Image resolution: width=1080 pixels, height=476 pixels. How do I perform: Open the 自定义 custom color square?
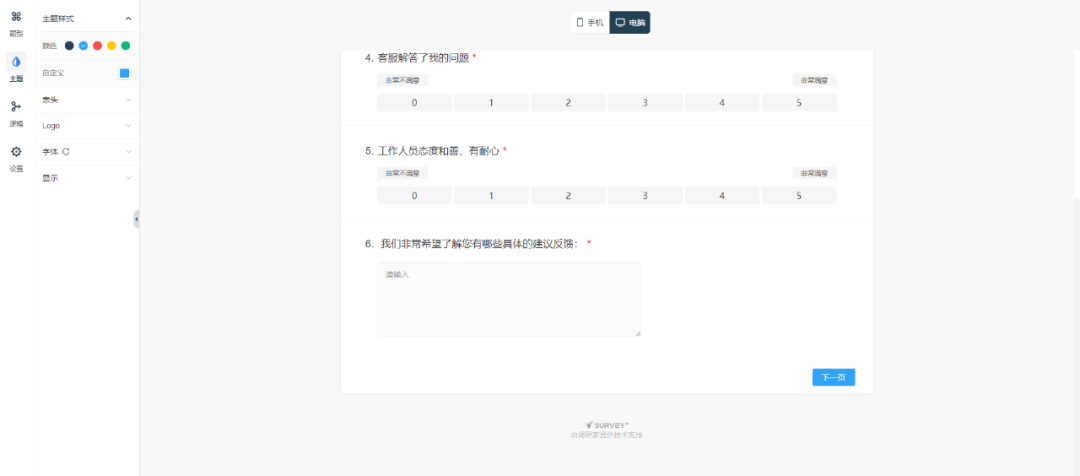click(125, 73)
